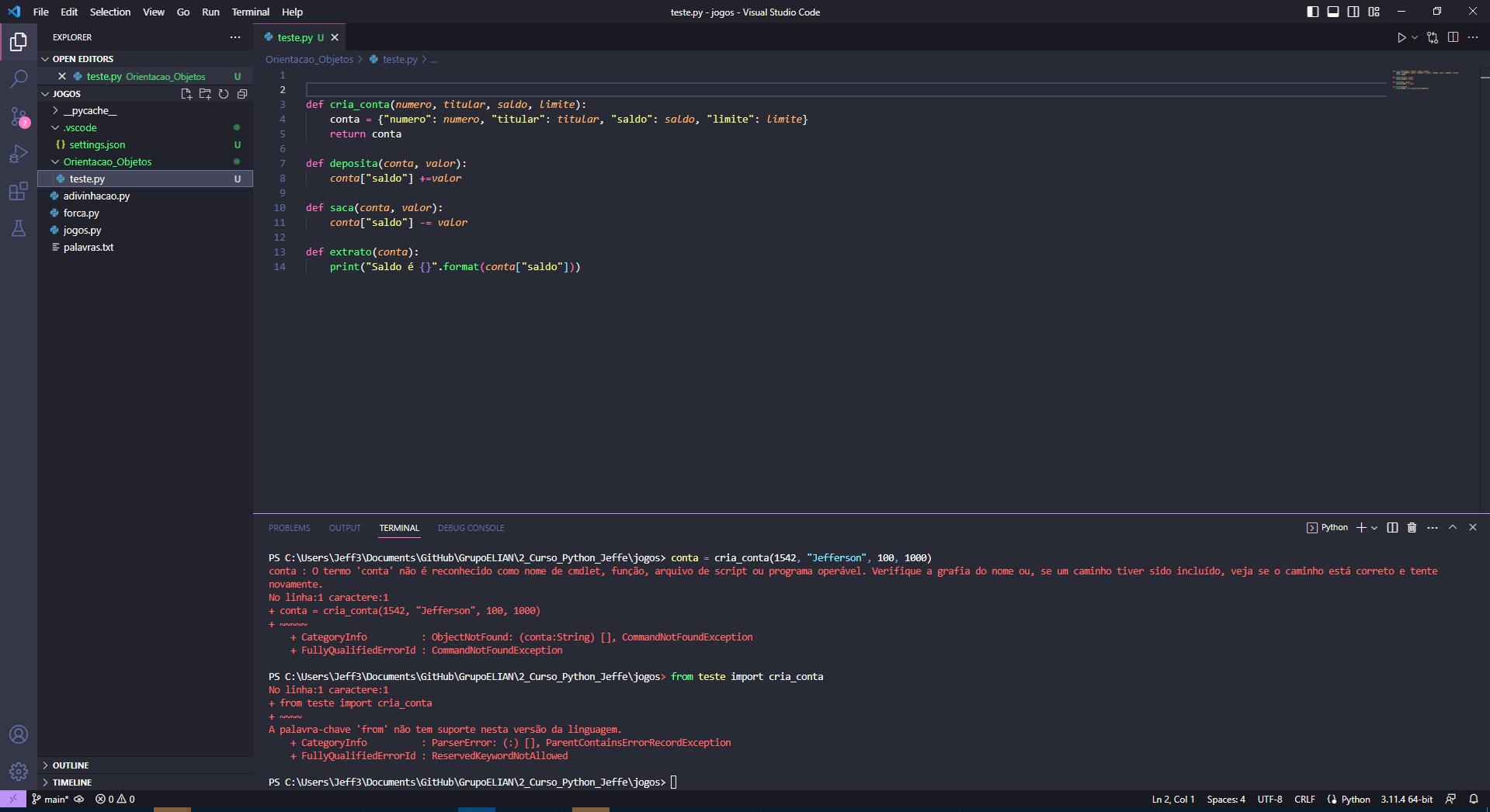Click the code minimap preview
The height and width of the screenshot is (812, 1490).
tap(1425, 80)
